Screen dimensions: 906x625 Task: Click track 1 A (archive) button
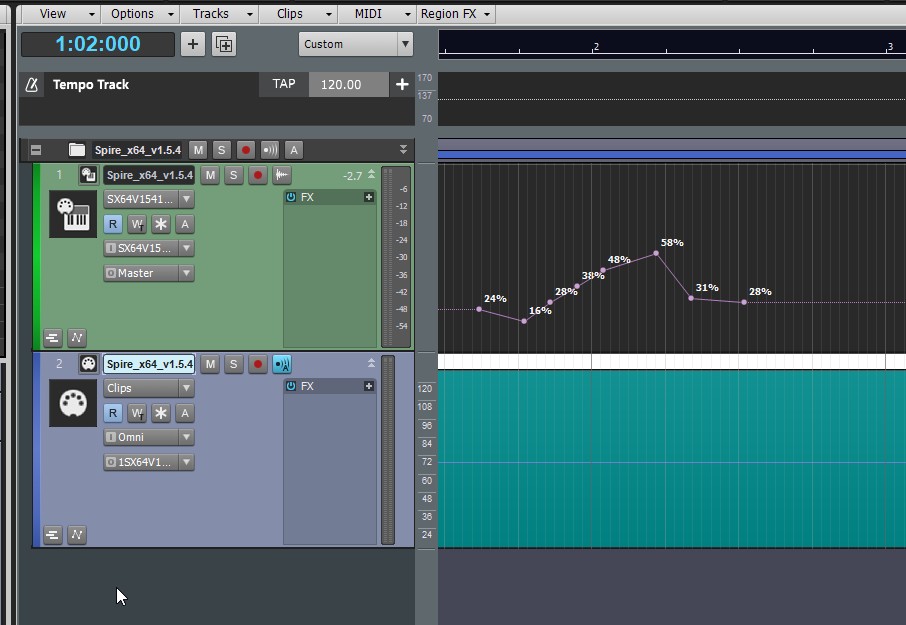pyautogui.click(x=185, y=224)
